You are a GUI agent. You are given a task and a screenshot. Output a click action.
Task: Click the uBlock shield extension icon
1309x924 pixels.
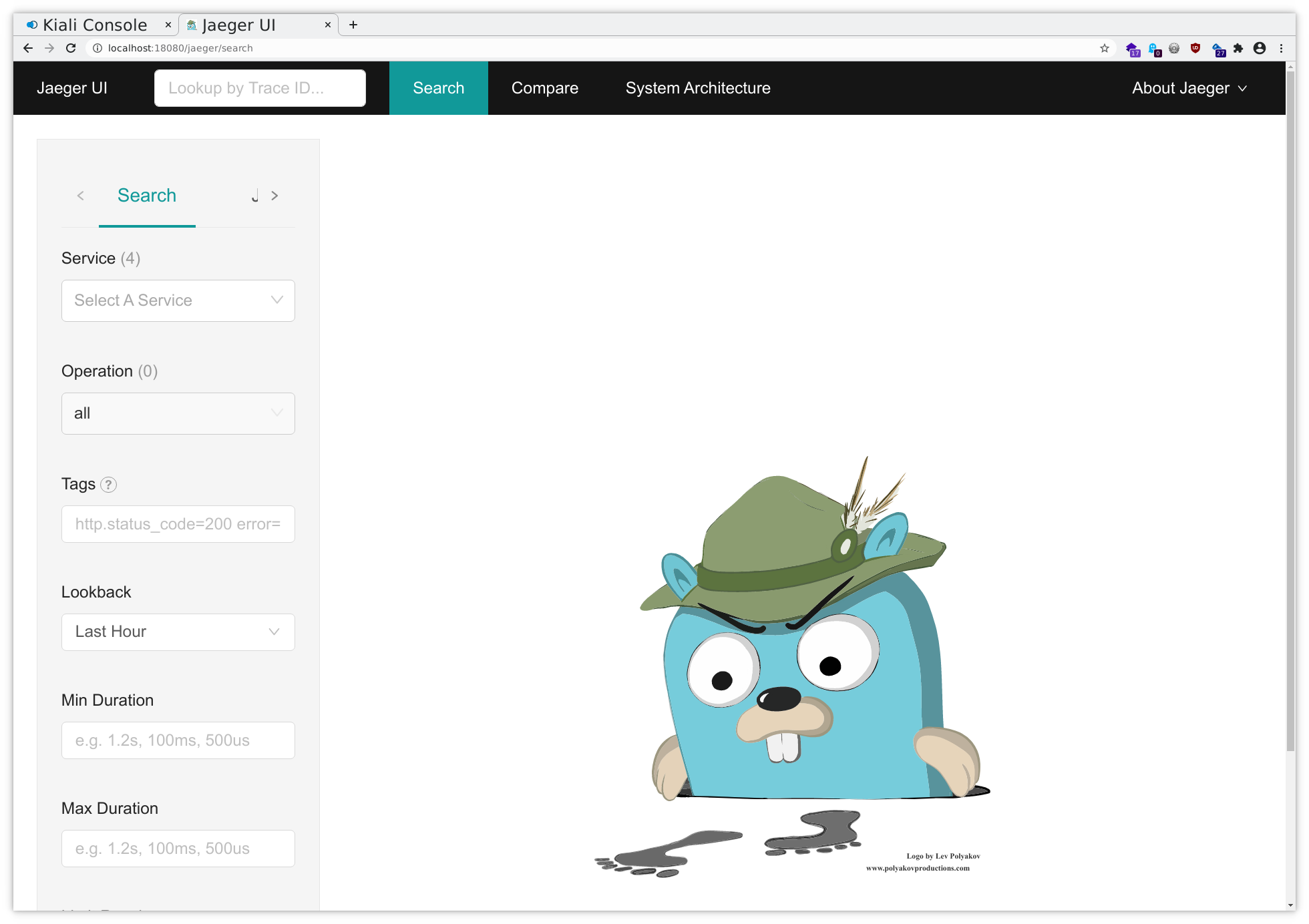1195,48
